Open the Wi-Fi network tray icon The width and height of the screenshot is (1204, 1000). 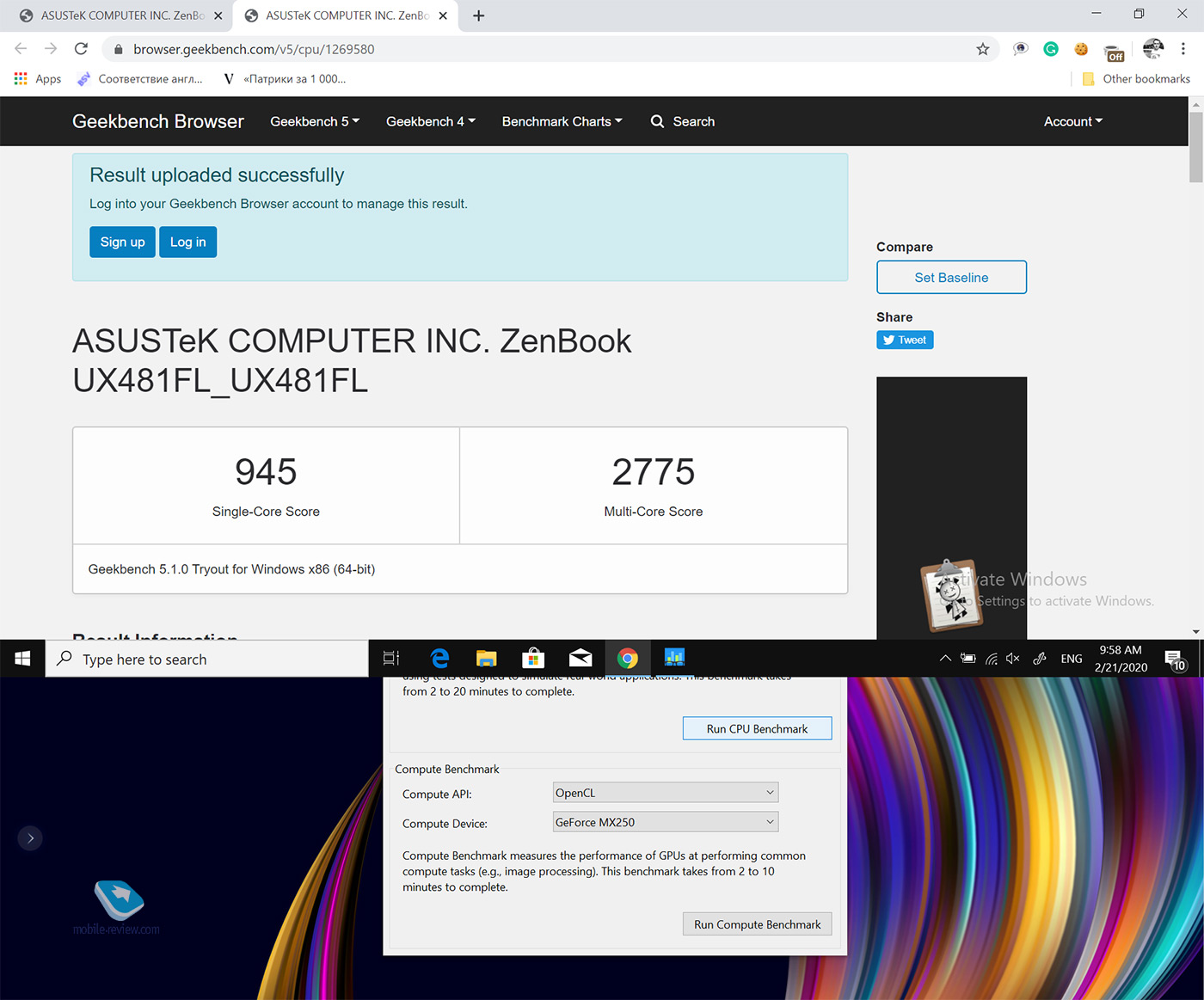coord(992,659)
